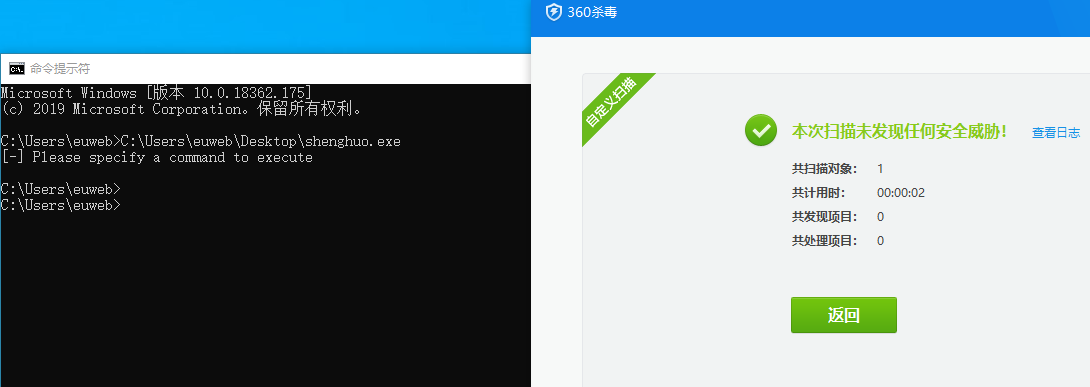Click the 共扫描对象 label

point(824,169)
